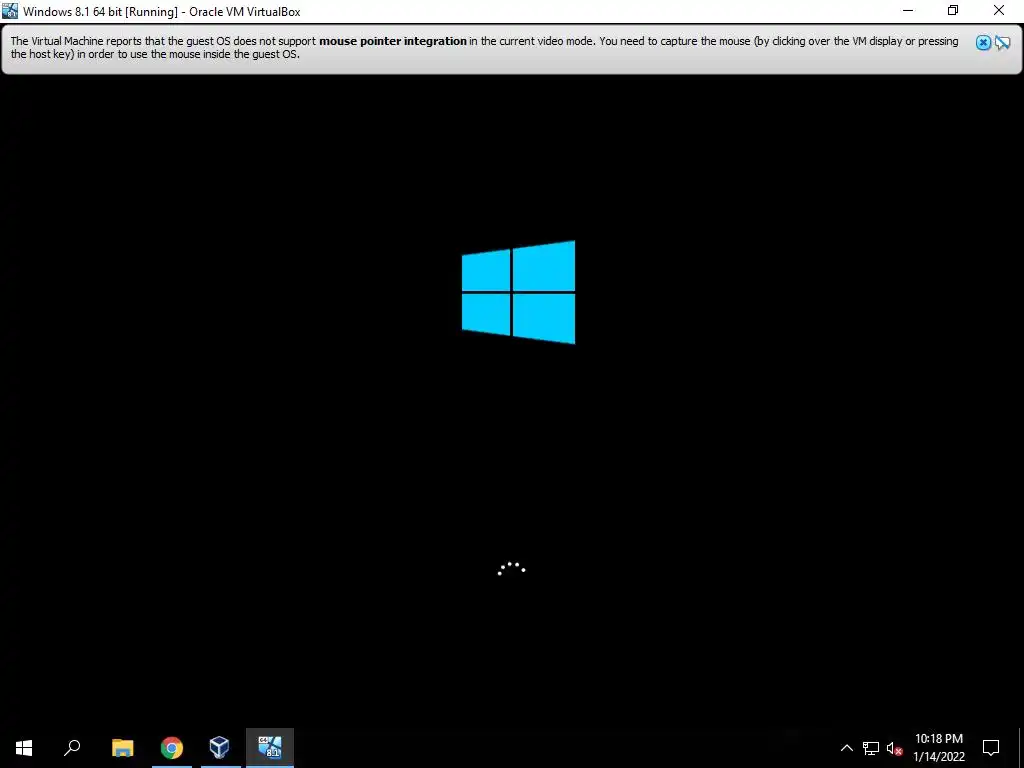Close the VirtualBox VM window
This screenshot has height=768, width=1024.
pos(999,11)
